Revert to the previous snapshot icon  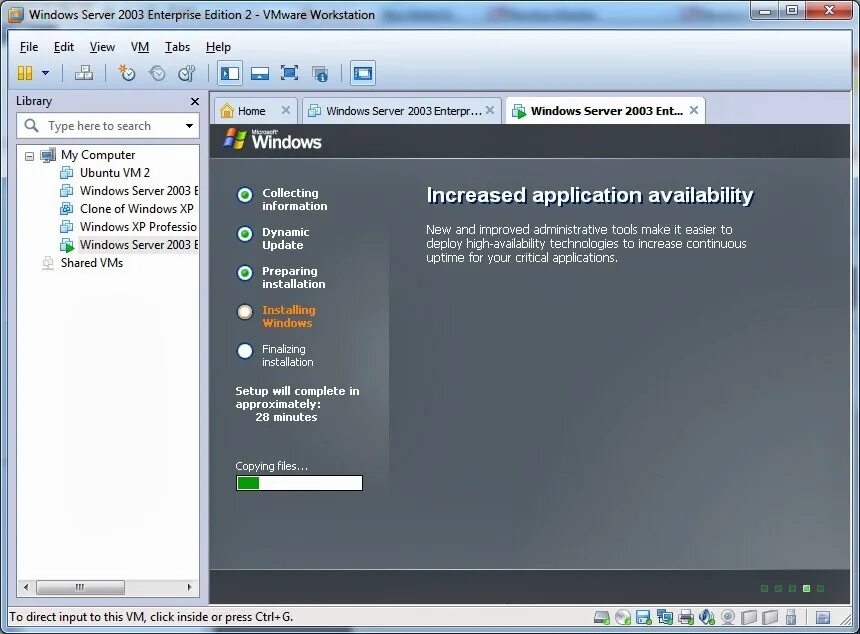(x=157, y=73)
